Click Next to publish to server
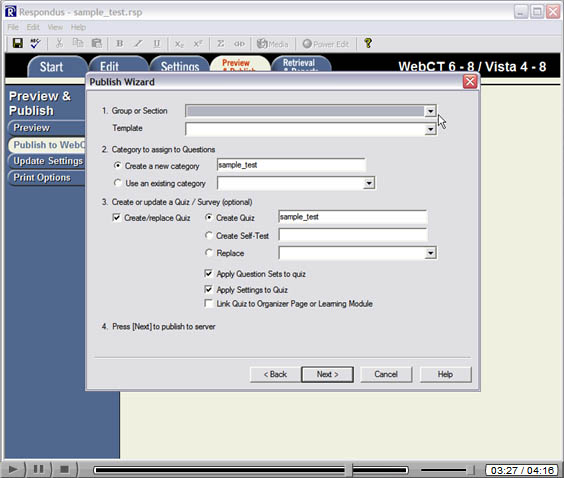This screenshot has width=564, height=478. coord(327,374)
